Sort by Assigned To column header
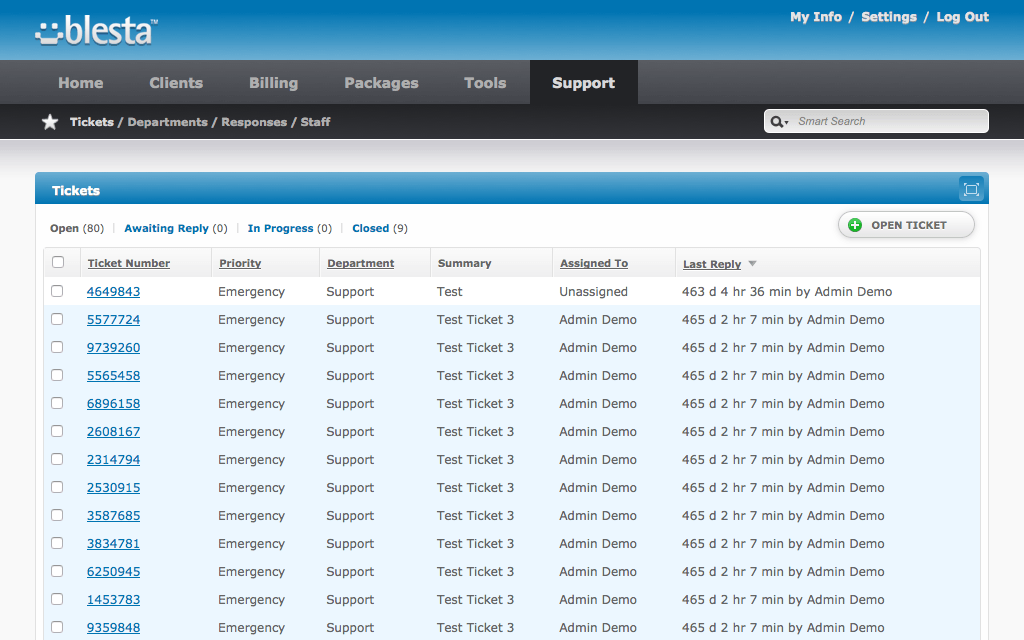Viewport: 1024px width, 640px height. coord(593,264)
